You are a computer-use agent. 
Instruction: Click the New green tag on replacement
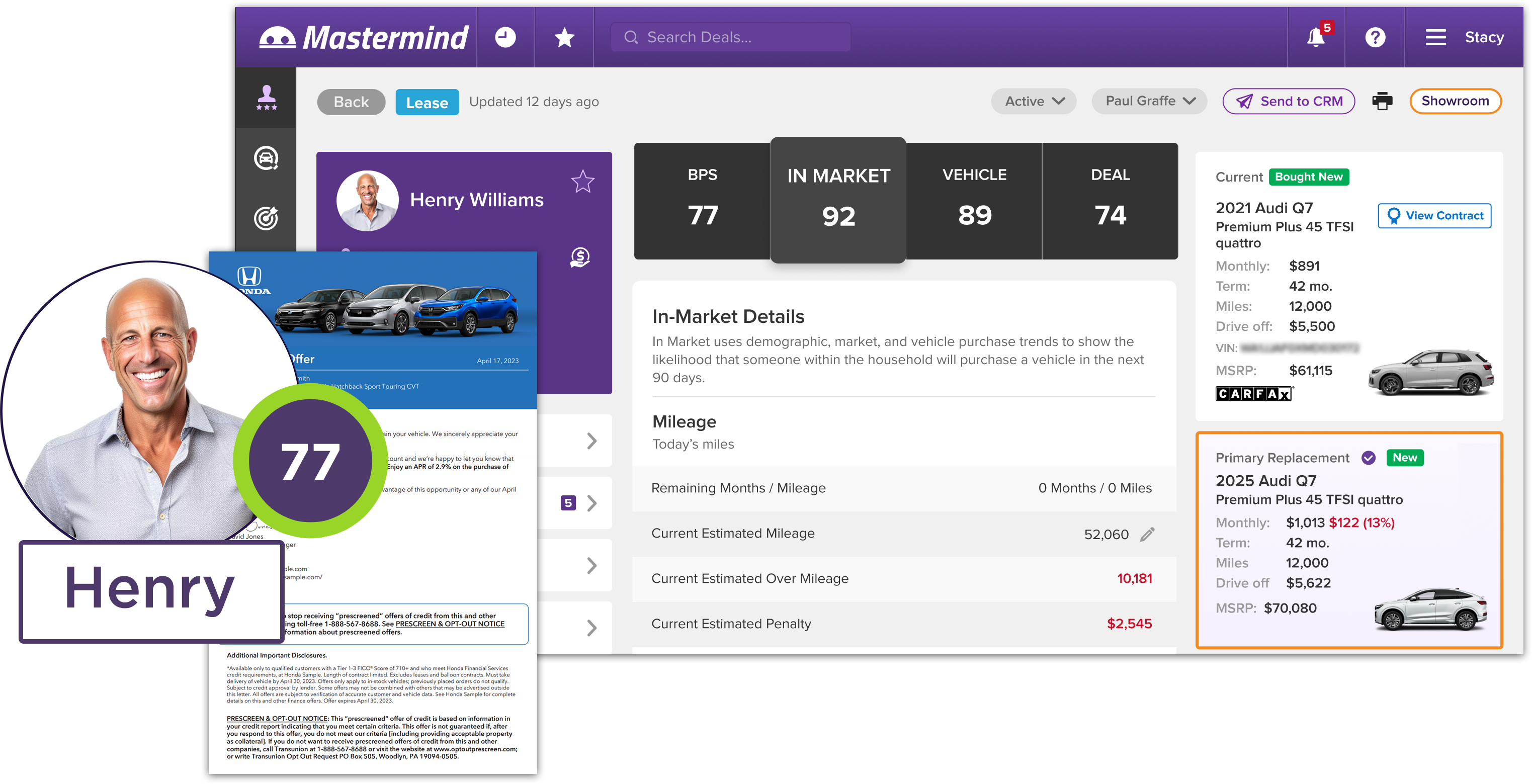(x=1404, y=458)
